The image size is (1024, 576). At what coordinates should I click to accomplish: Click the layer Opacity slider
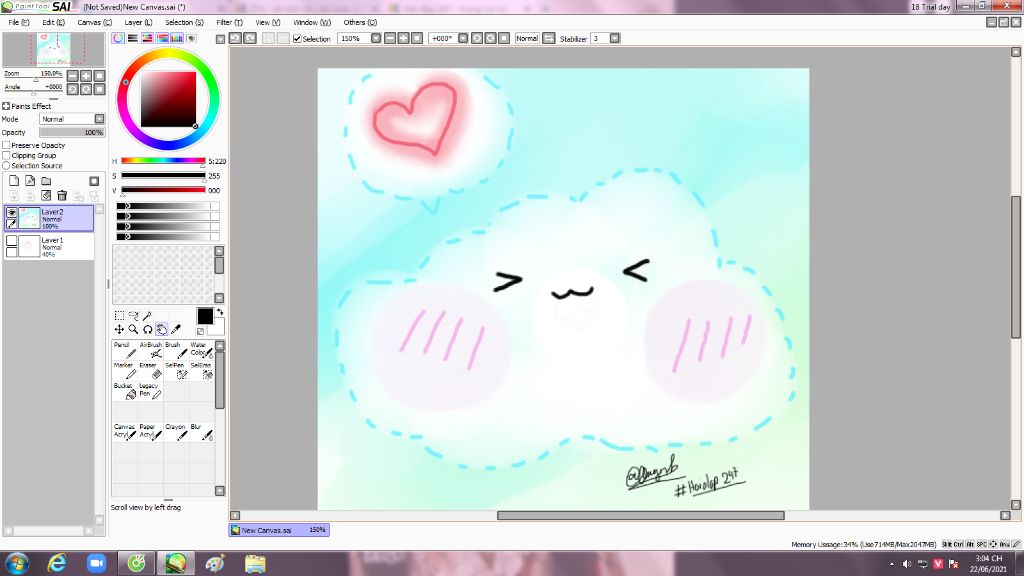pos(72,133)
